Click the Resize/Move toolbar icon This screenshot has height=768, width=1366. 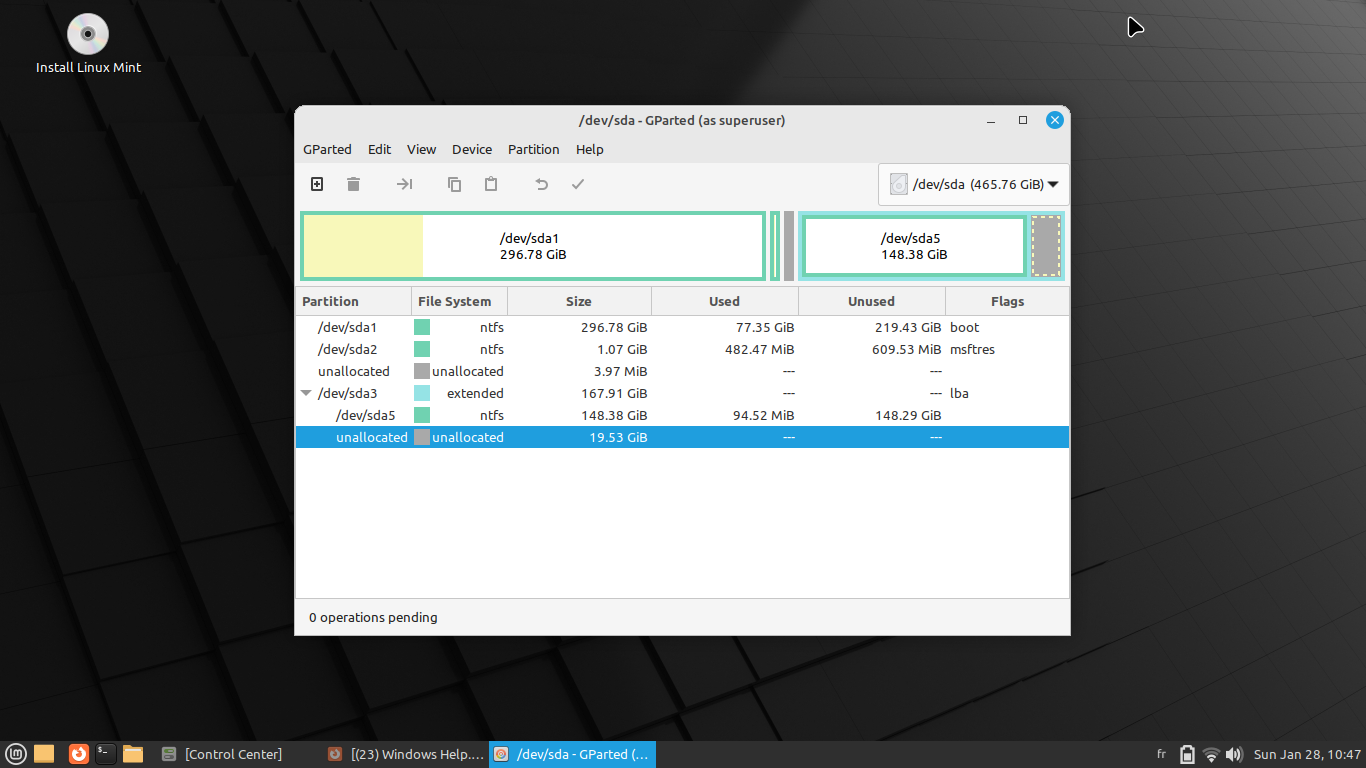pyautogui.click(x=404, y=184)
